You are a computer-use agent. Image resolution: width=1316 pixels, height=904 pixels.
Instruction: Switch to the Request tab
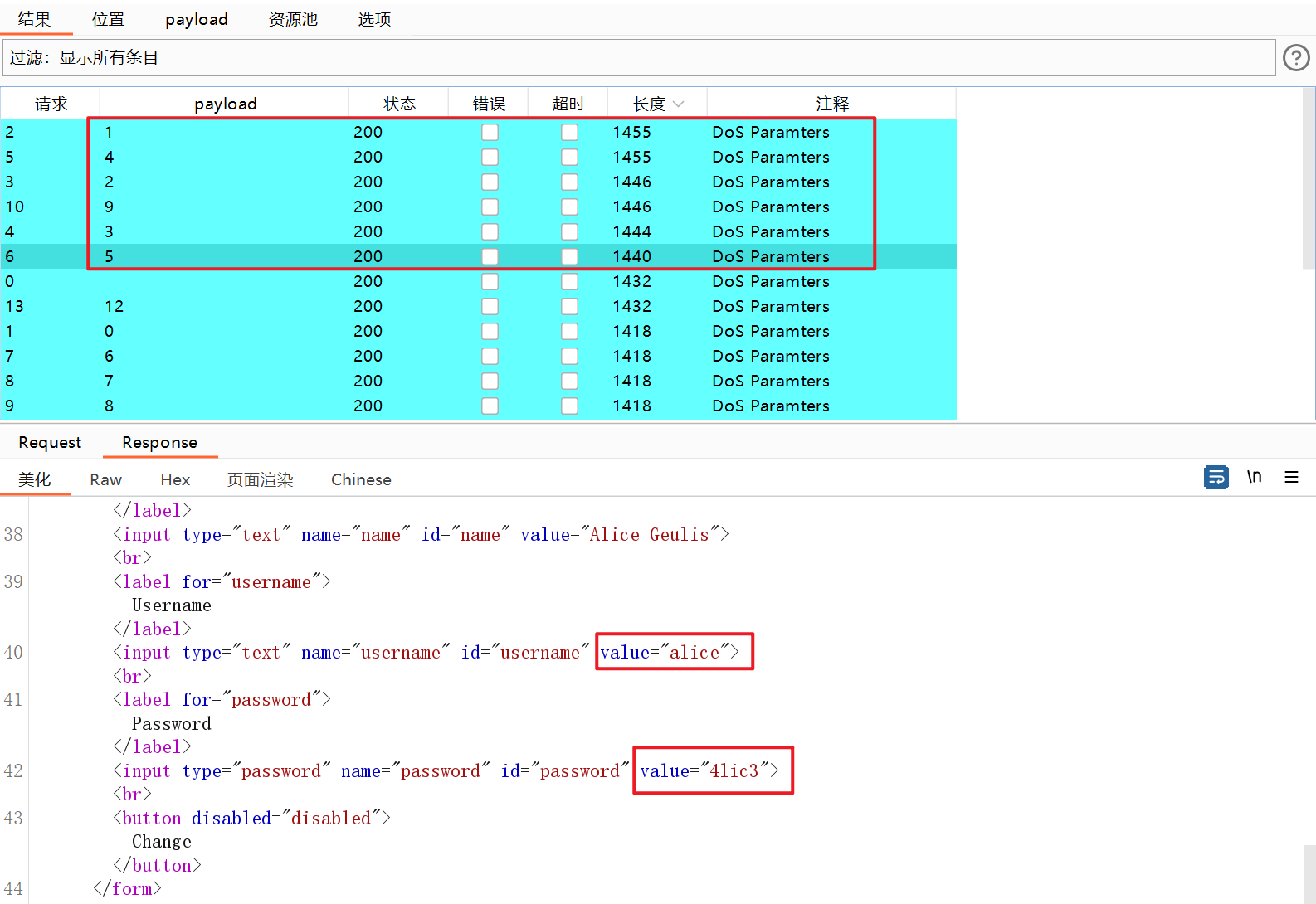(x=50, y=442)
